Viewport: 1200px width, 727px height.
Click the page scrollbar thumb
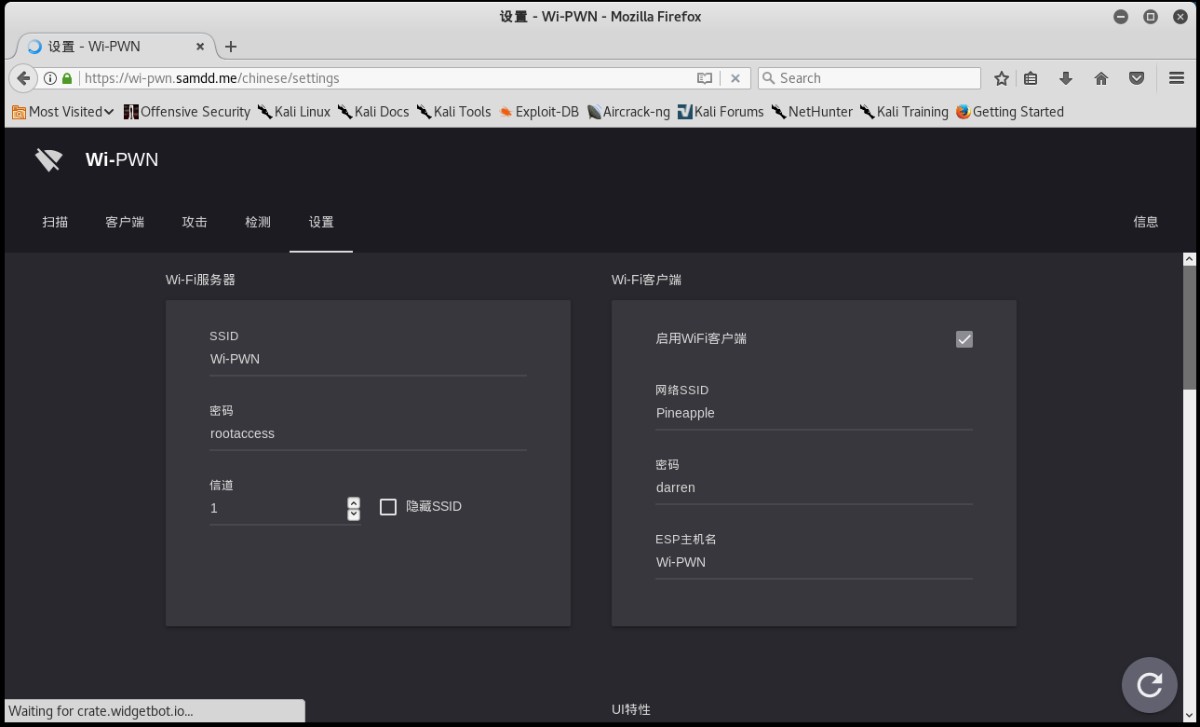[1189, 326]
